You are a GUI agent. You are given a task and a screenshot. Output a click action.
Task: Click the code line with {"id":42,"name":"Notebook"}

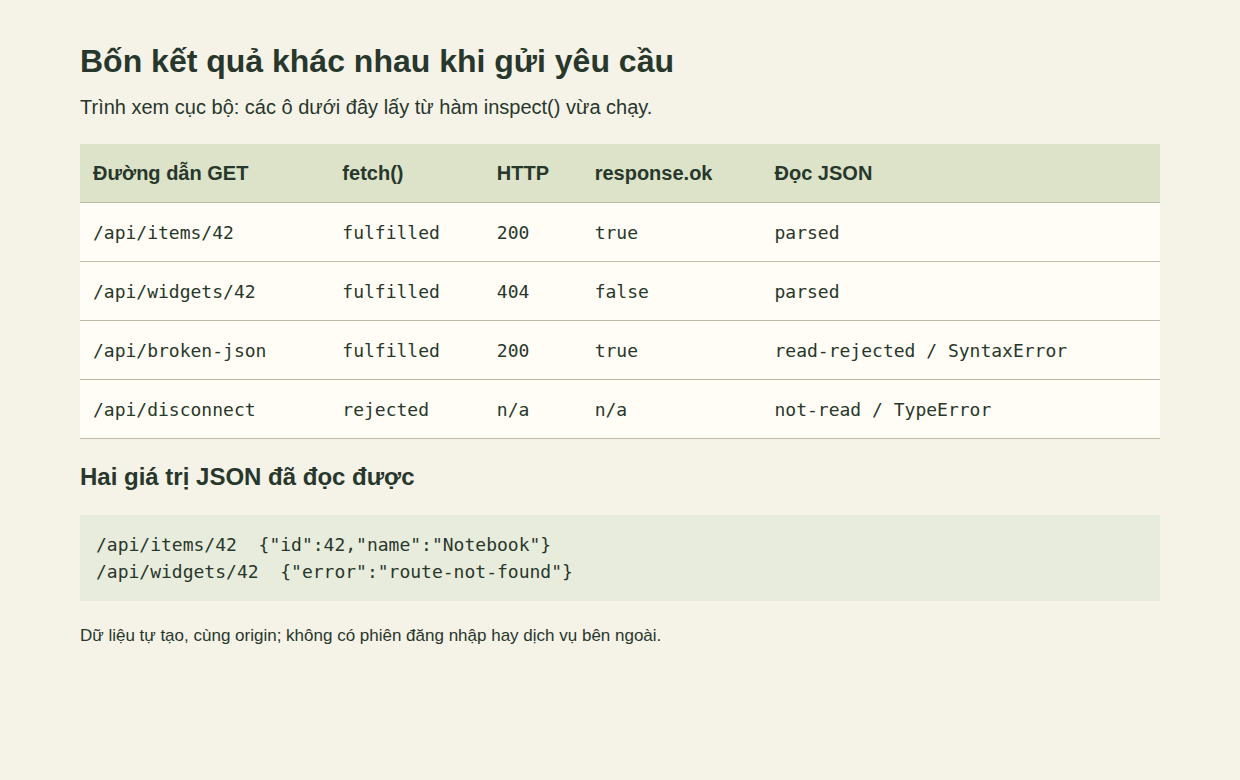click(x=324, y=545)
